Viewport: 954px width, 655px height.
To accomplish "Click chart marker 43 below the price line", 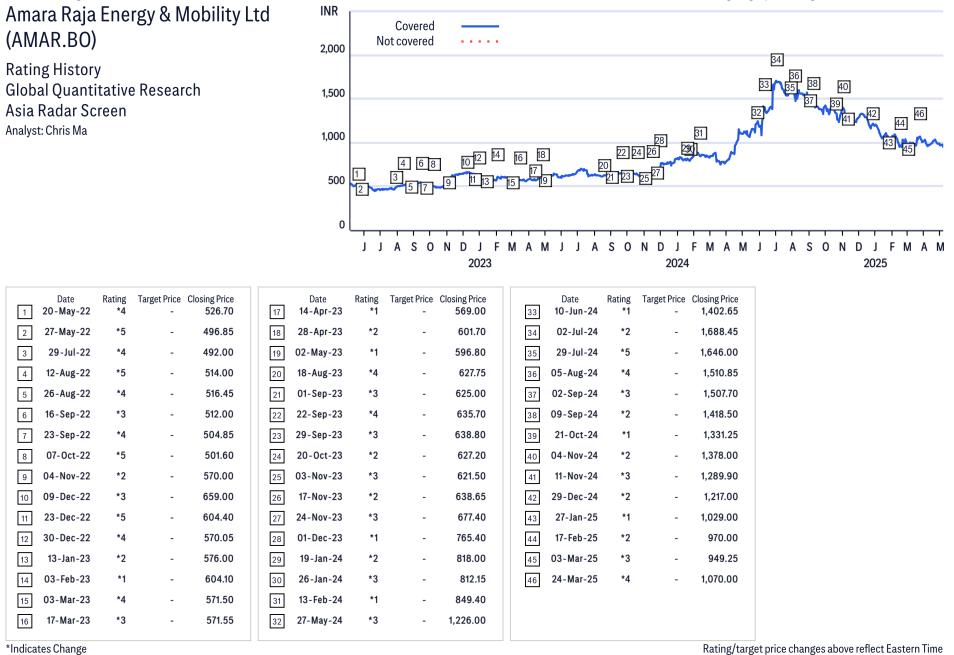I will point(889,143).
